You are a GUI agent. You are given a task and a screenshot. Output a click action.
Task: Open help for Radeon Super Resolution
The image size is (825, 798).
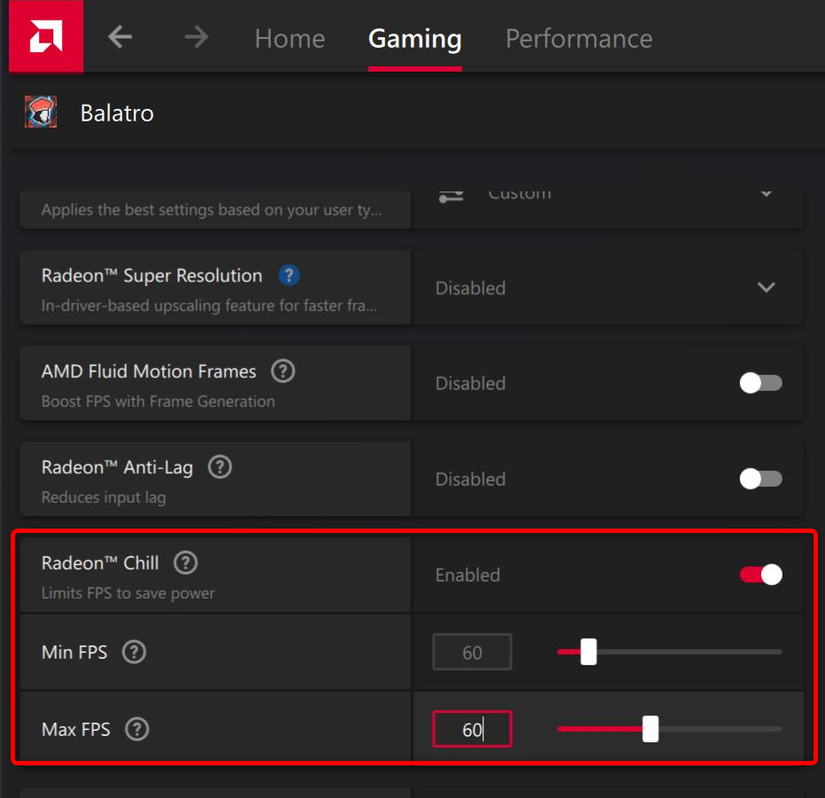pos(289,275)
